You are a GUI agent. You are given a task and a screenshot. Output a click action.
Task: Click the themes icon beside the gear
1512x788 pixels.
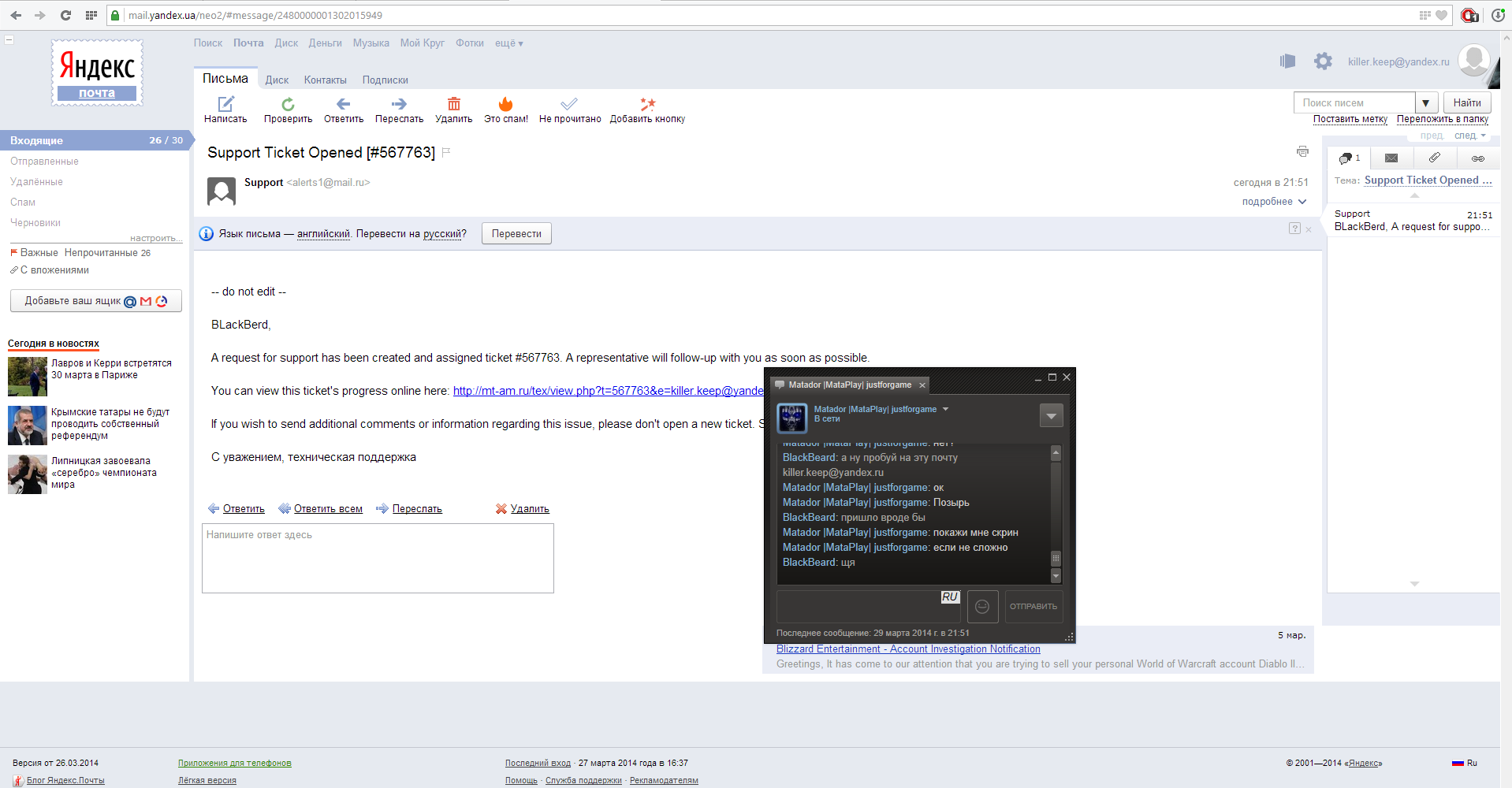click(x=1287, y=61)
